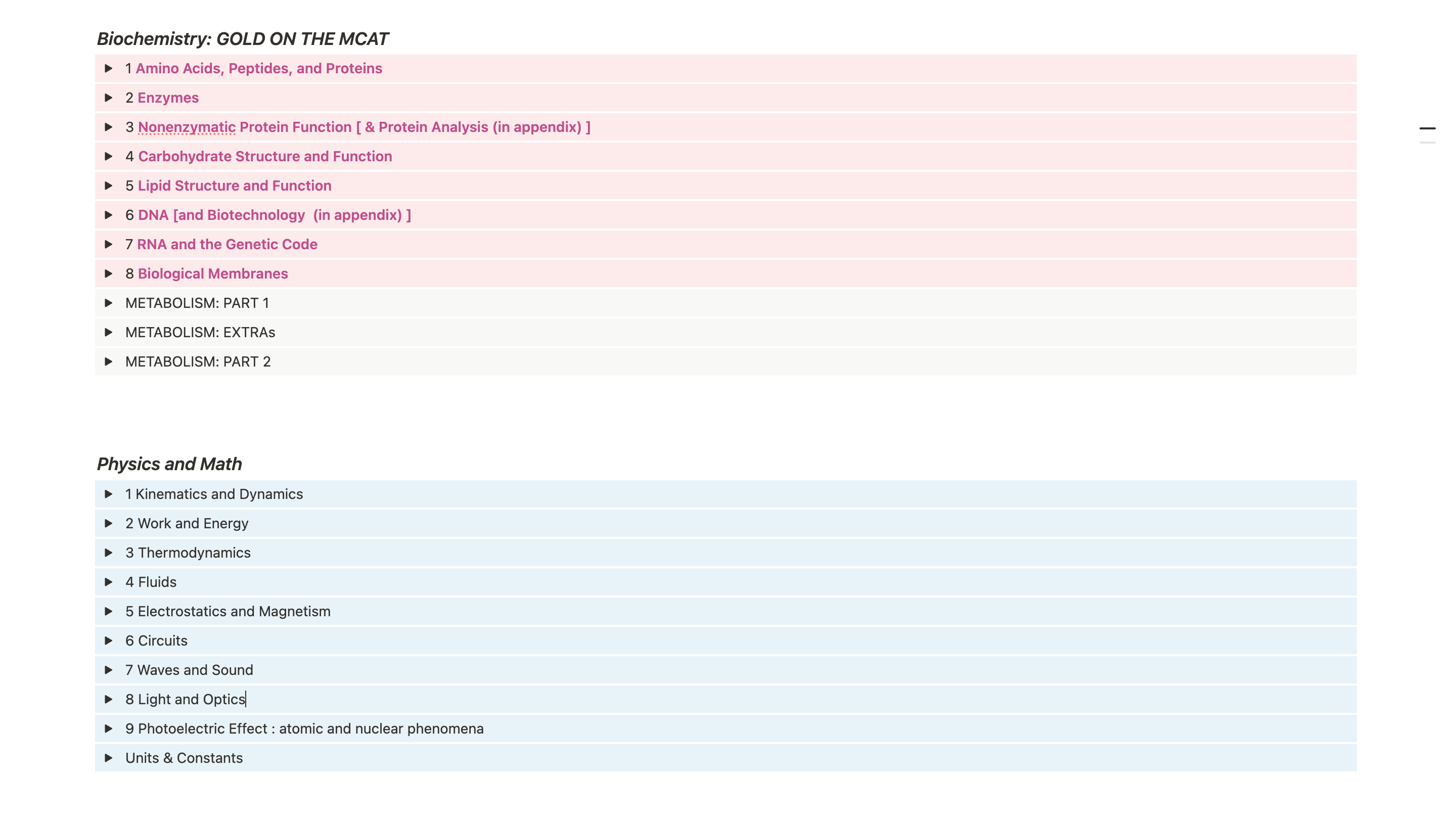The height and width of the screenshot is (820, 1456).
Task: Open the Thermodynamics toggle arrow
Action: tap(109, 553)
